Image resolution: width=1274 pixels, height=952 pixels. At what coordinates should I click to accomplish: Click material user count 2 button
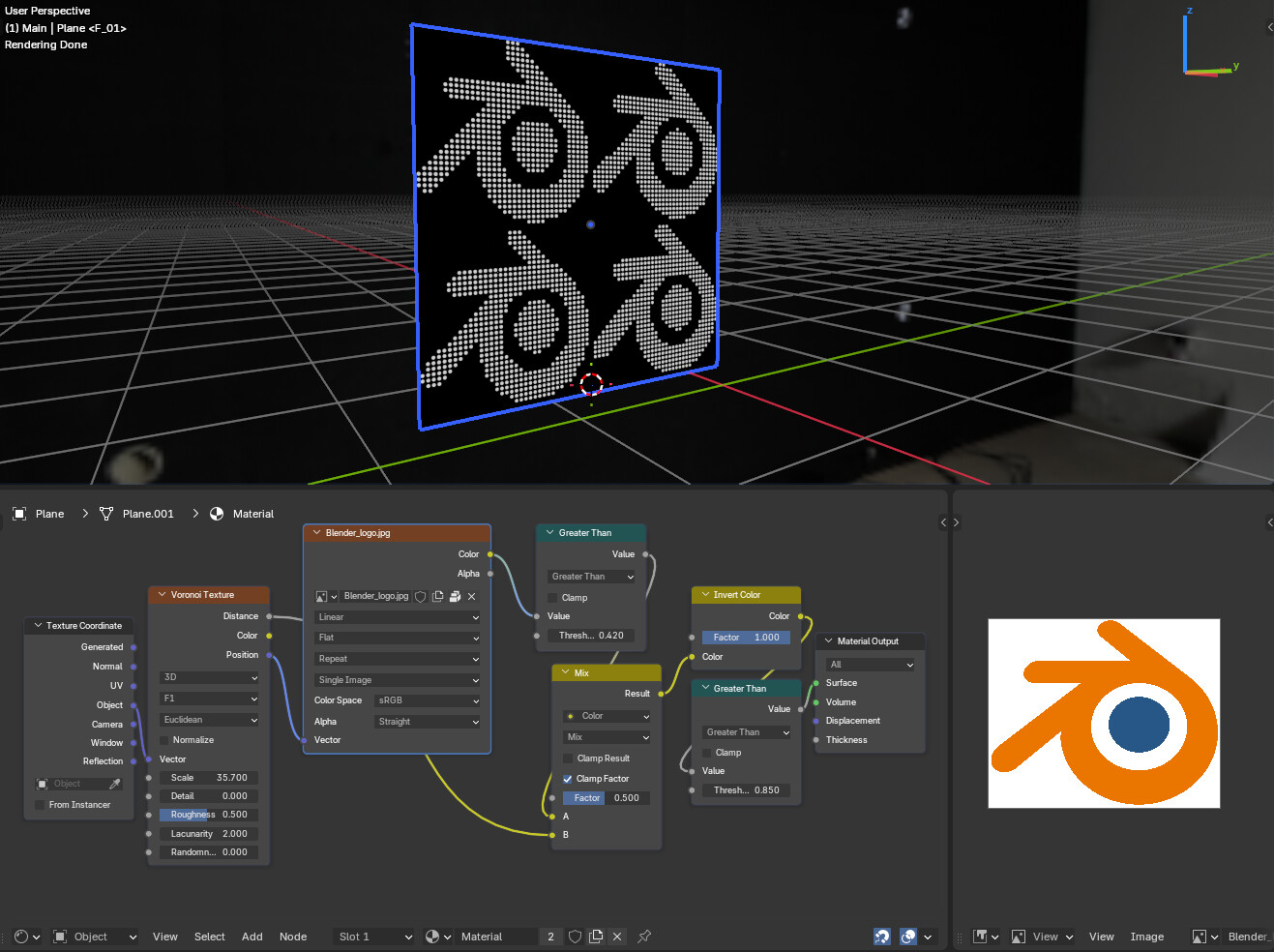(550, 937)
